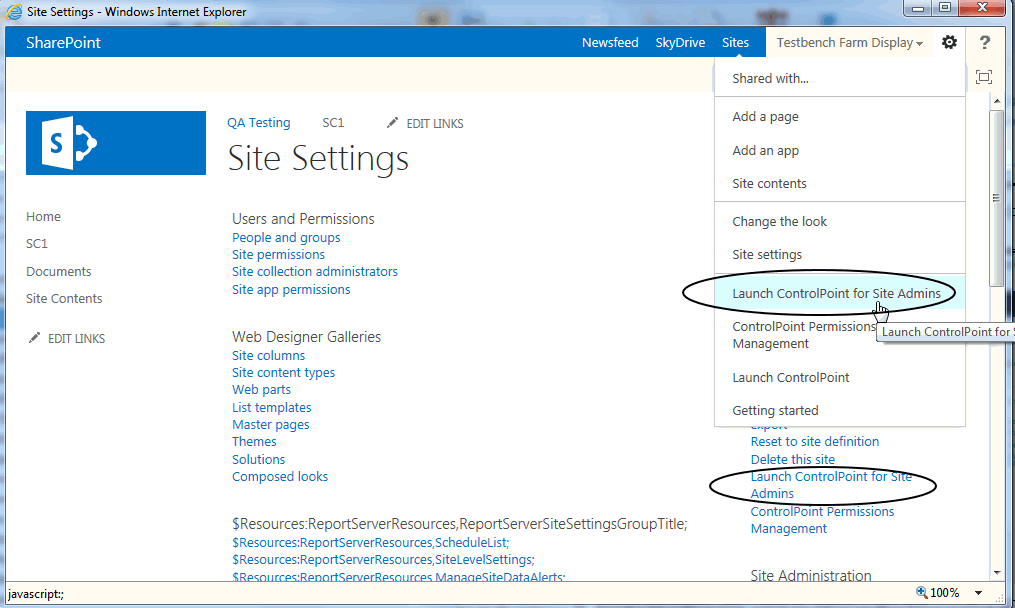Select Launch ControlPoint for Site Admins

point(837,293)
